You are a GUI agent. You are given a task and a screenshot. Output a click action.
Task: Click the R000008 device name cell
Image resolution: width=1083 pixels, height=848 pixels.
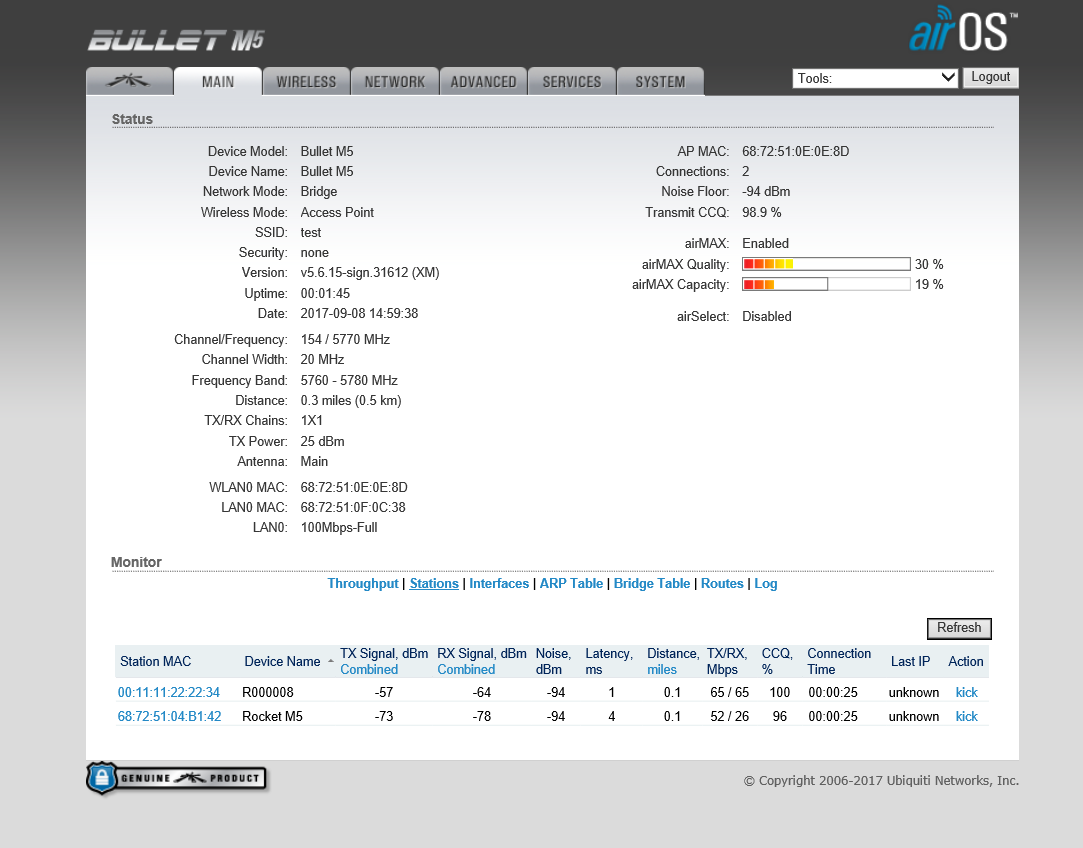click(267, 692)
